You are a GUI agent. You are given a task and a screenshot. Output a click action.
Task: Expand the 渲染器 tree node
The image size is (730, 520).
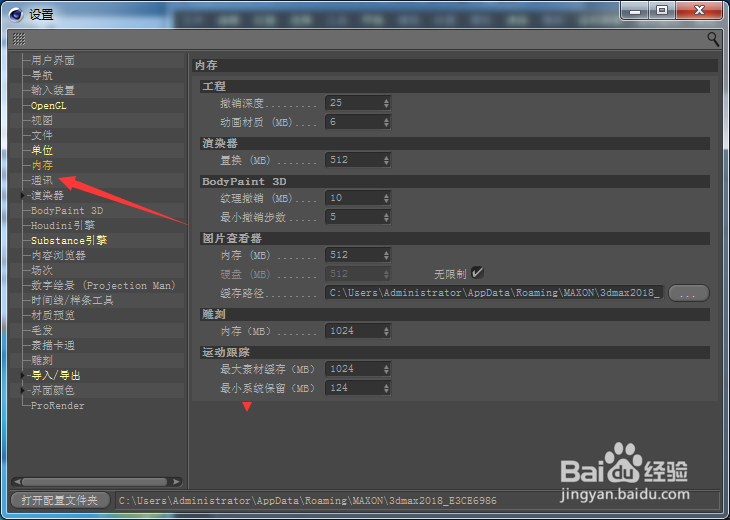[22, 196]
